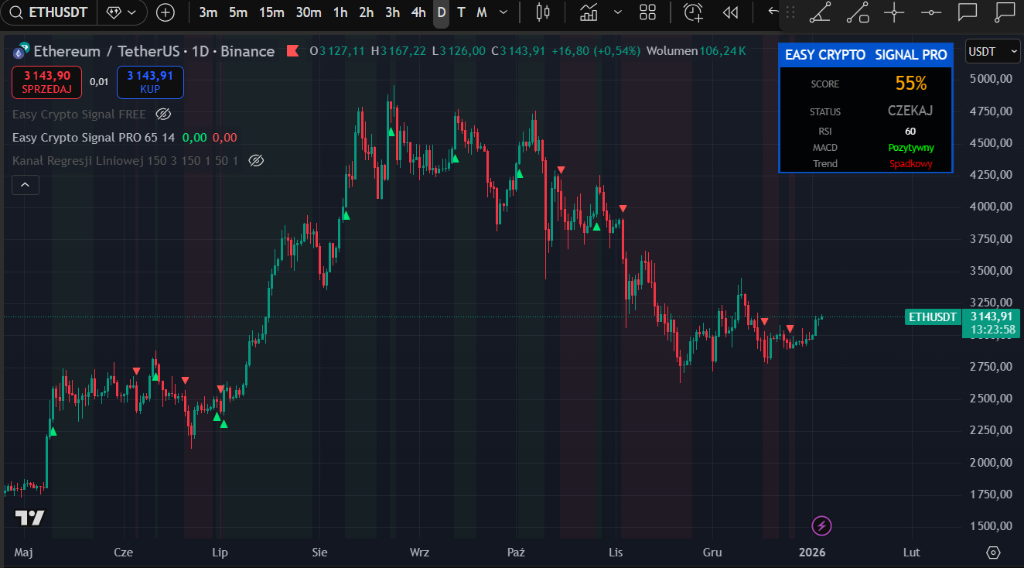Switch to the 30m timeframe
The image size is (1024, 568).
pyautogui.click(x=308, y=12)
